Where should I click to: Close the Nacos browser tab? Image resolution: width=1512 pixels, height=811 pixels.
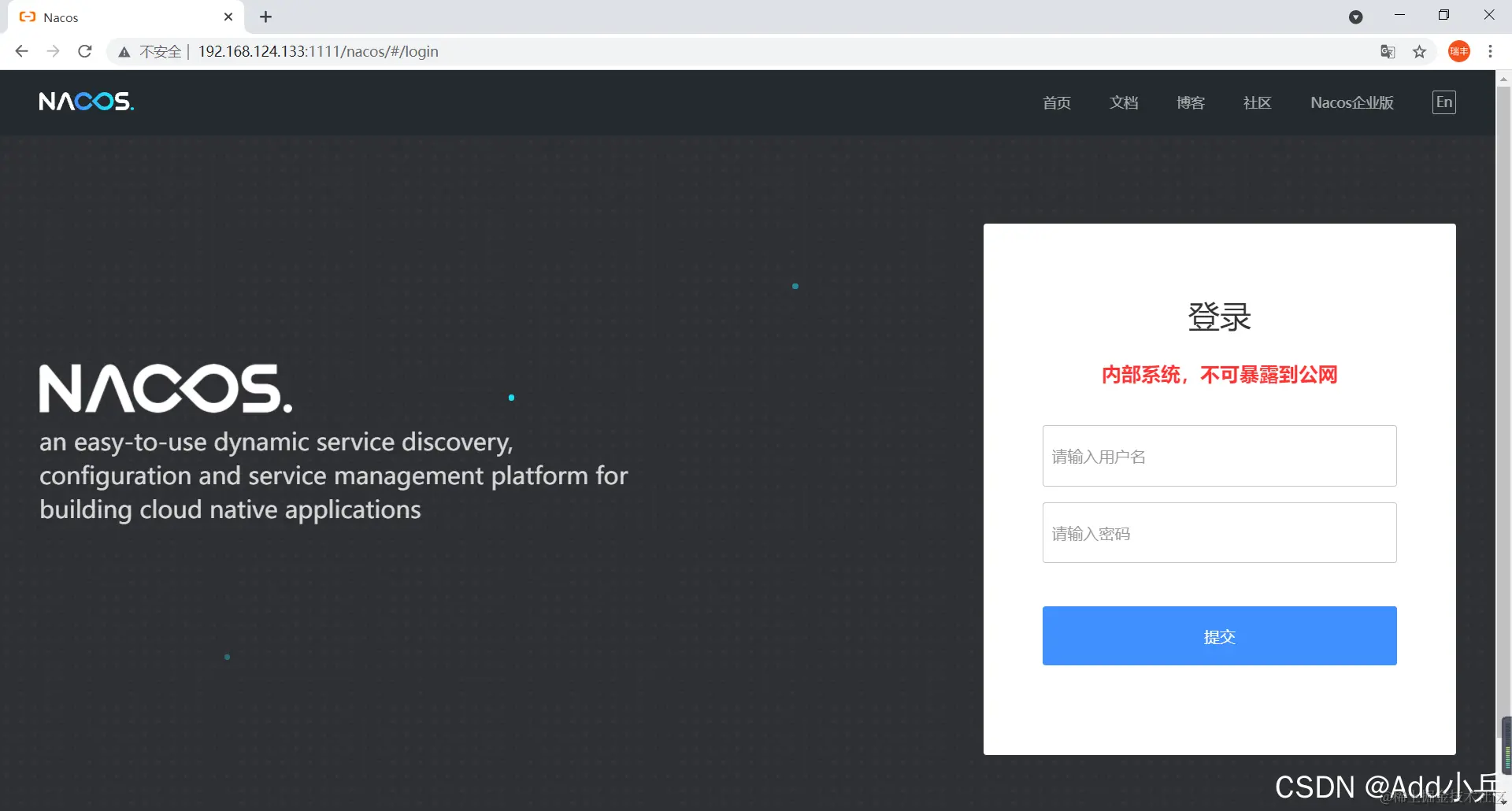228,17
